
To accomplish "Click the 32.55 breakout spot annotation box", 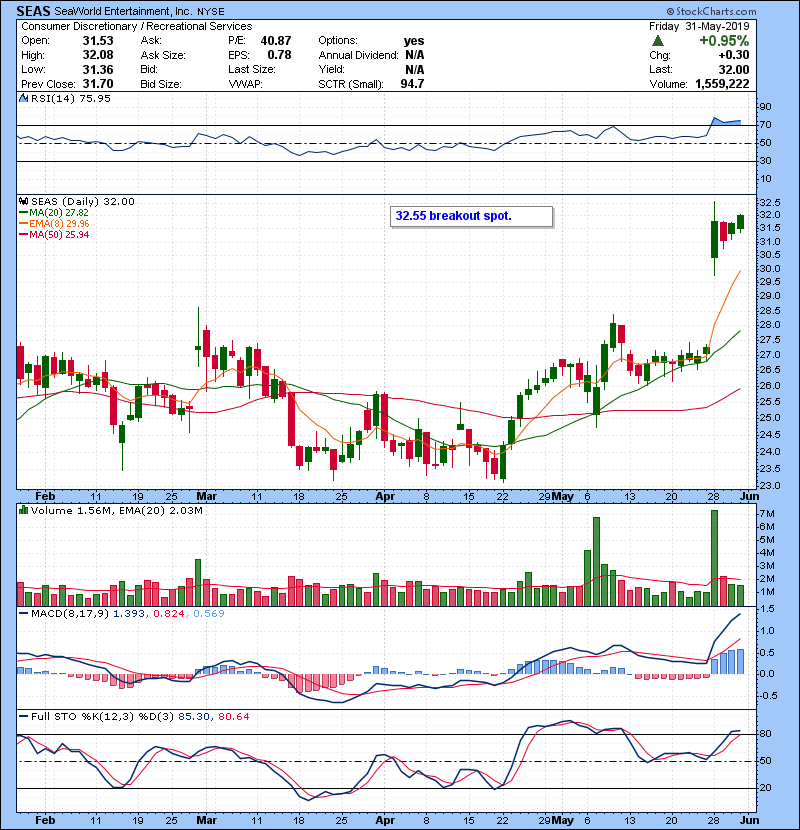I will pyautogui.click(x=471, y=216).
